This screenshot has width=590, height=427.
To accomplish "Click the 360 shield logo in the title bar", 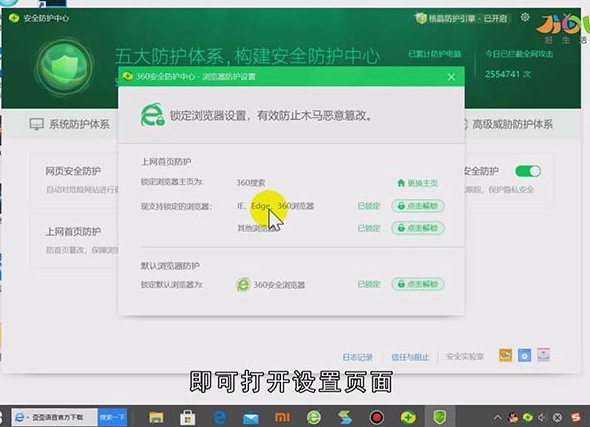I will 14,18.
